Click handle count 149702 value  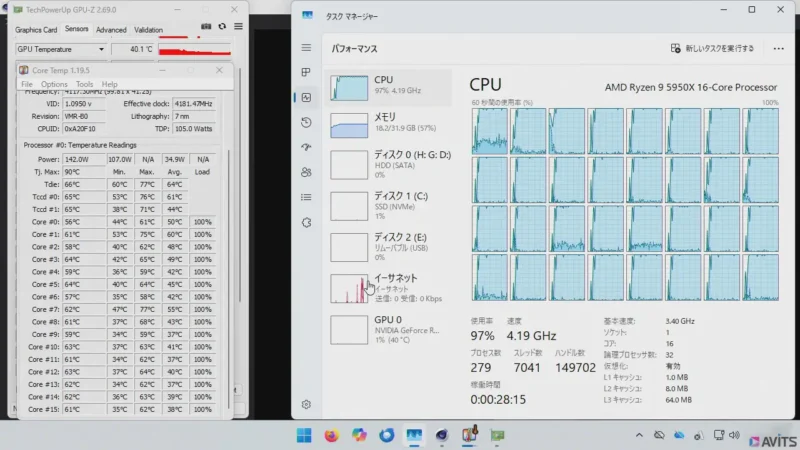coord(575,367)
